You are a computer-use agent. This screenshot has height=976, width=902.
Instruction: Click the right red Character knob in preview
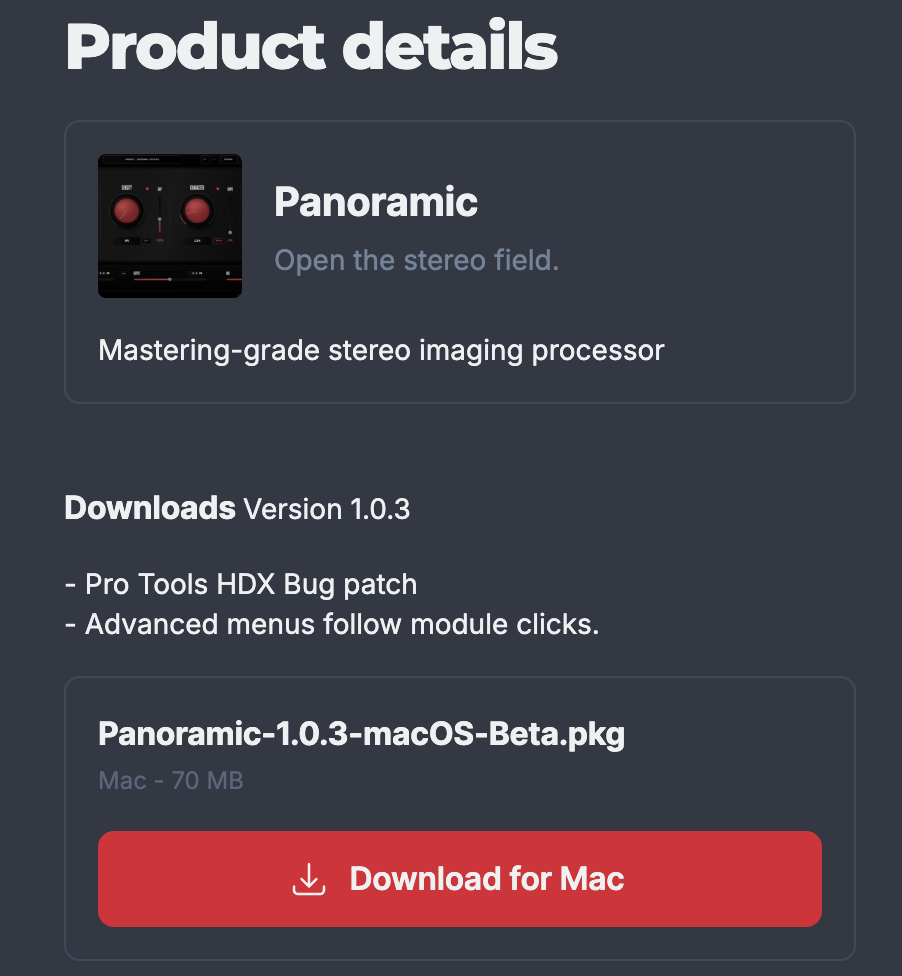[197, 210]
